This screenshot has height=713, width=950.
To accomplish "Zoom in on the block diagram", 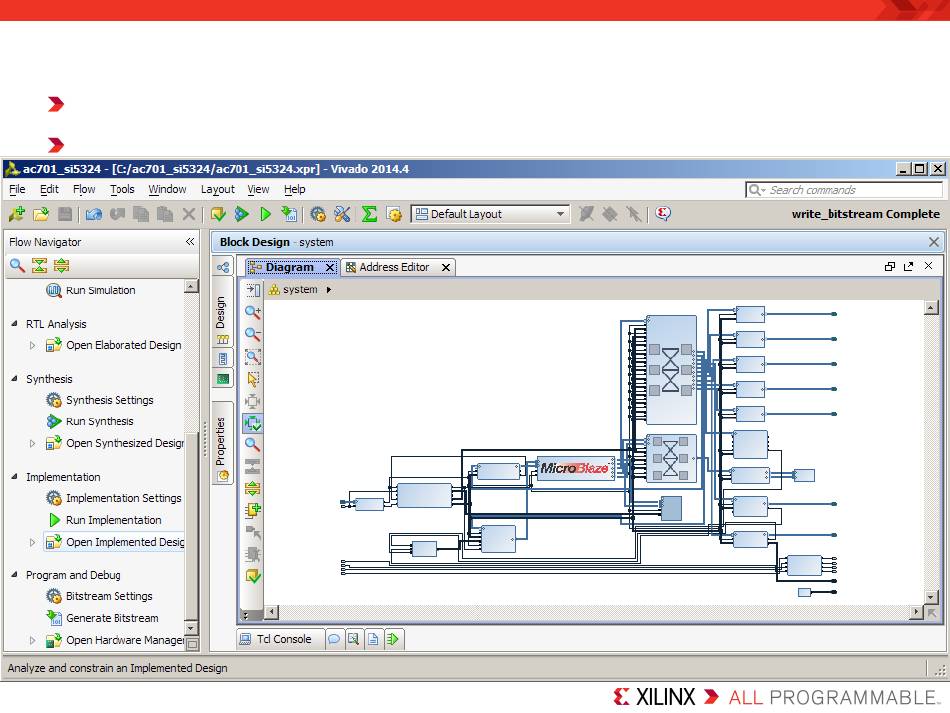I will [253, 313].
